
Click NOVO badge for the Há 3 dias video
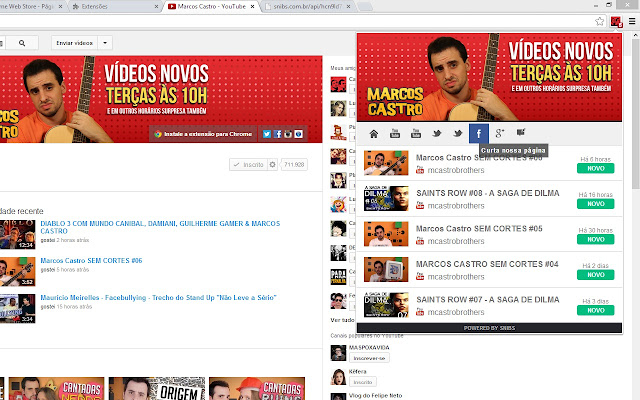click(x=596, y=310)
